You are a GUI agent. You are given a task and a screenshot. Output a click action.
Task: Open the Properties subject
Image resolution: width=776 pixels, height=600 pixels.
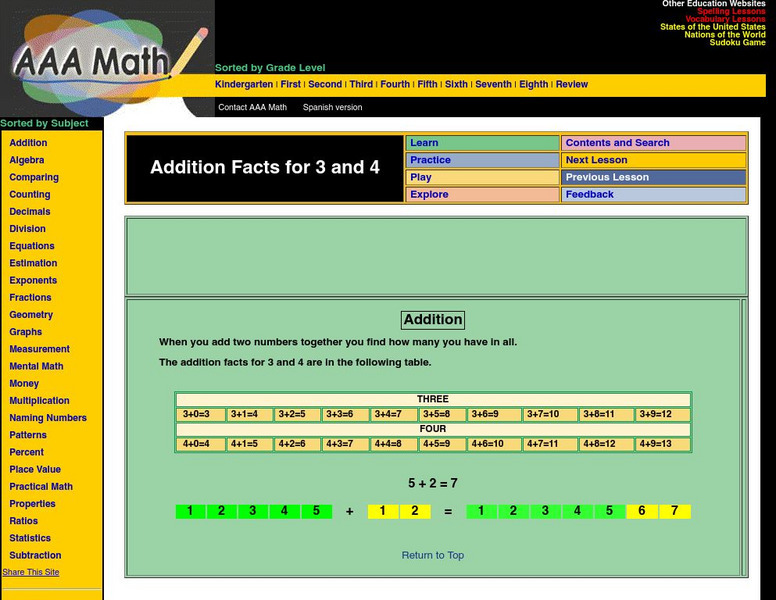32,503
